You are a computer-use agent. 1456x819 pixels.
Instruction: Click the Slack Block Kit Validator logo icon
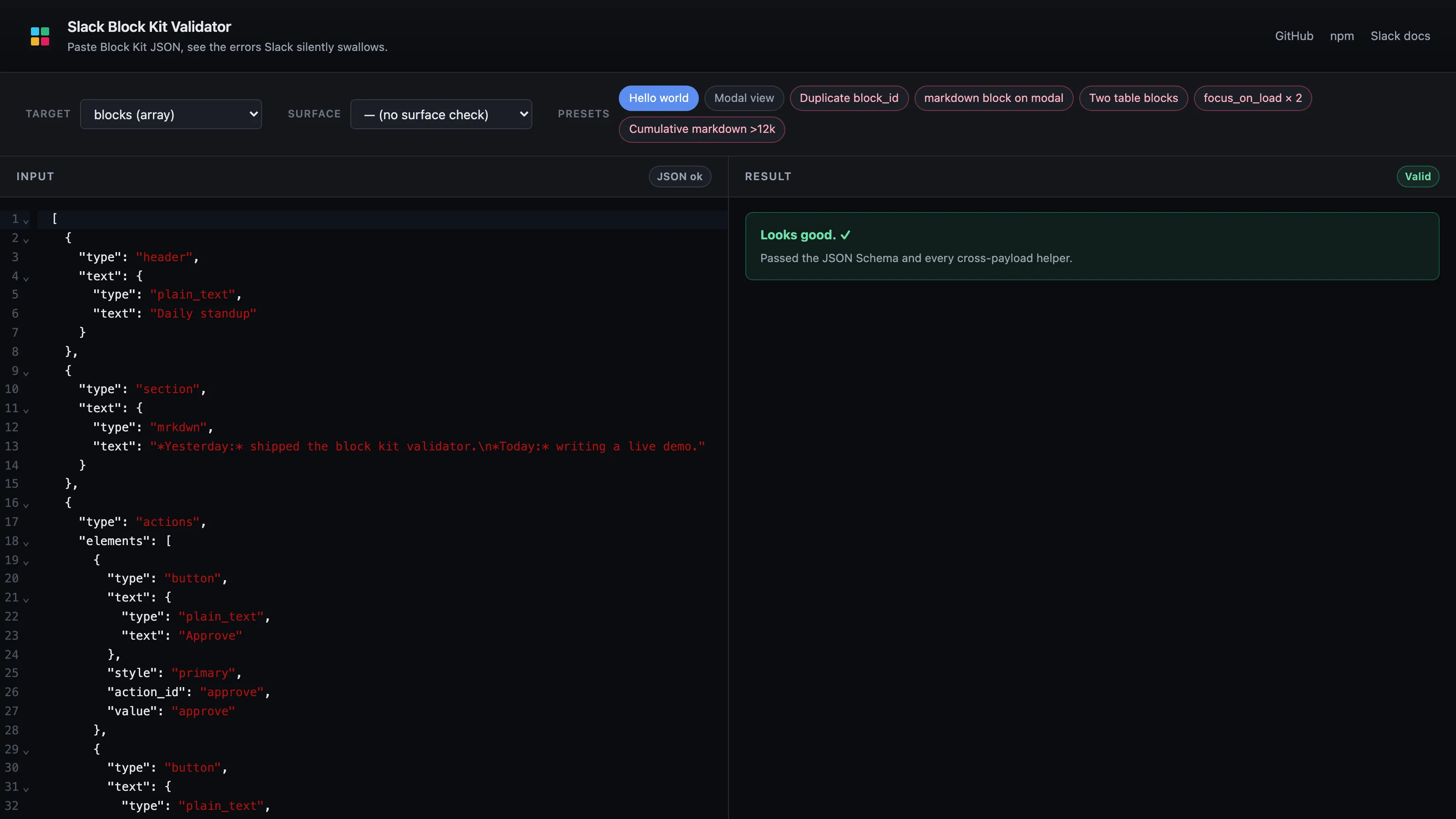40,36
